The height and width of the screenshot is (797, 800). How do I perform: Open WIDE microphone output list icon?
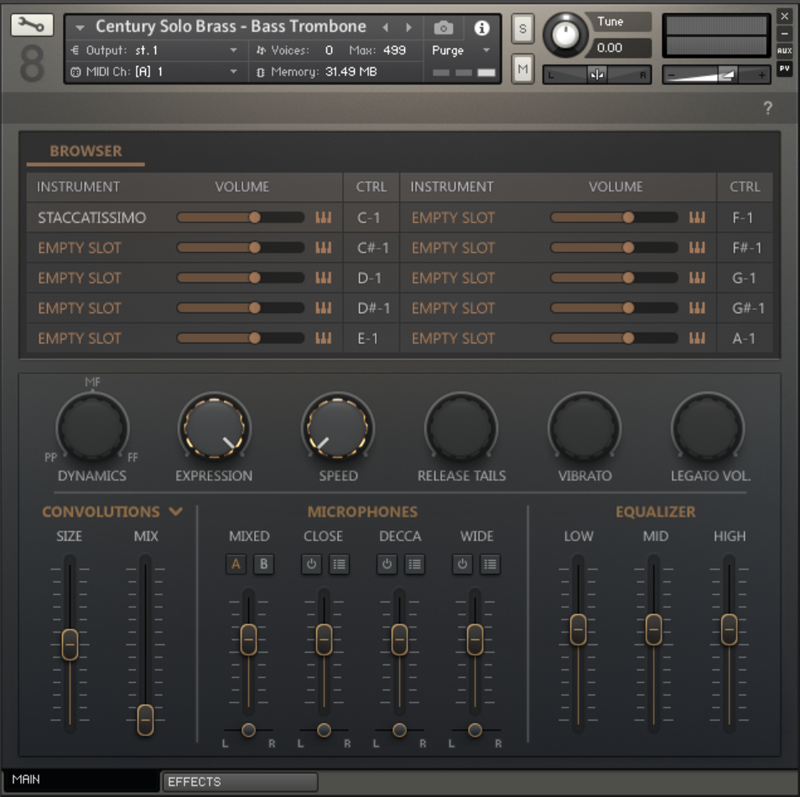coord(490,564)
